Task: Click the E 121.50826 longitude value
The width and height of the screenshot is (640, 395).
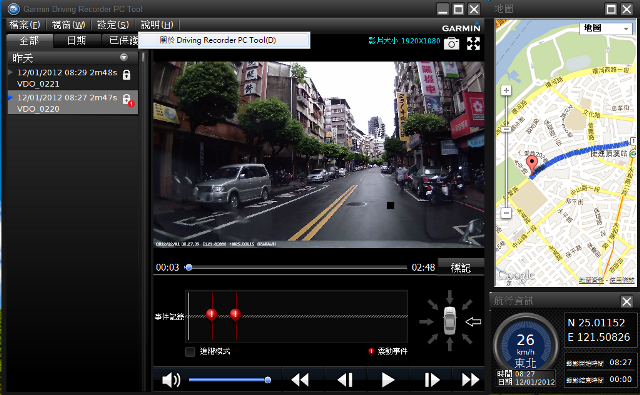Action: (x=599, y=337)
